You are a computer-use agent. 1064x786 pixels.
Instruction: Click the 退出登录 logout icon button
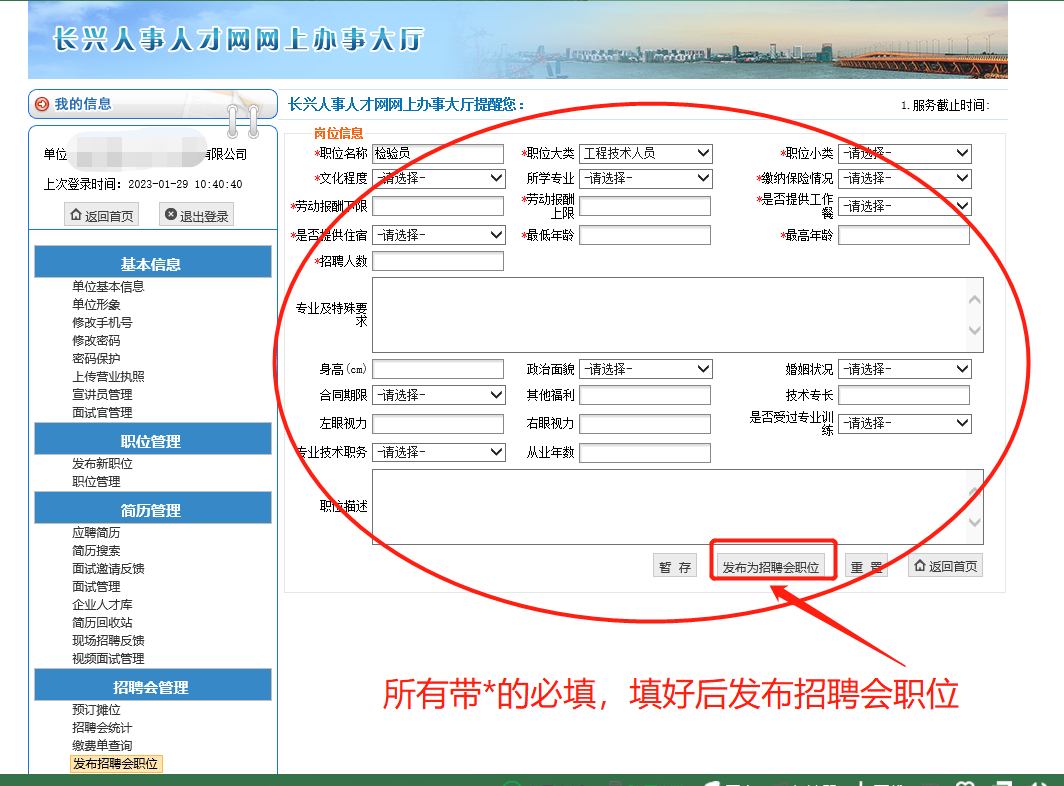(197, 216)
